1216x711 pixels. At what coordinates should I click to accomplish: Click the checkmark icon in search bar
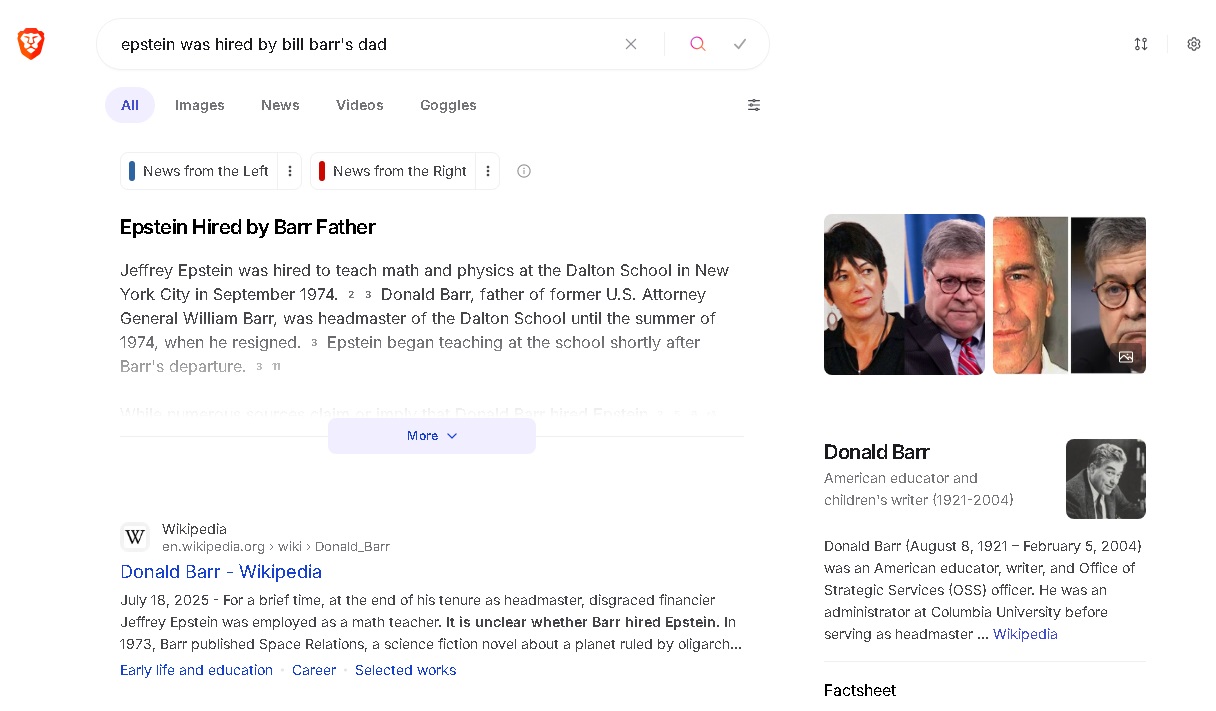point(740,44)
